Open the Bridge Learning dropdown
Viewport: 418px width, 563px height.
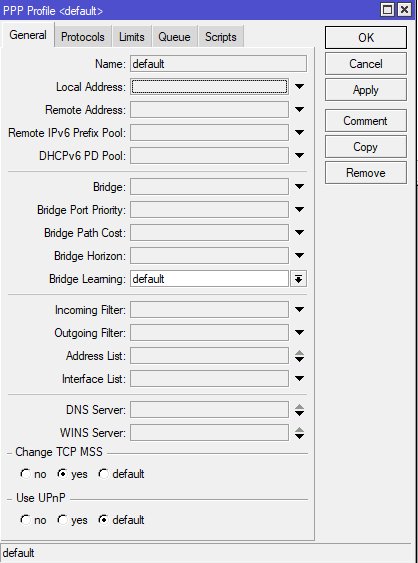pos(298,279)
